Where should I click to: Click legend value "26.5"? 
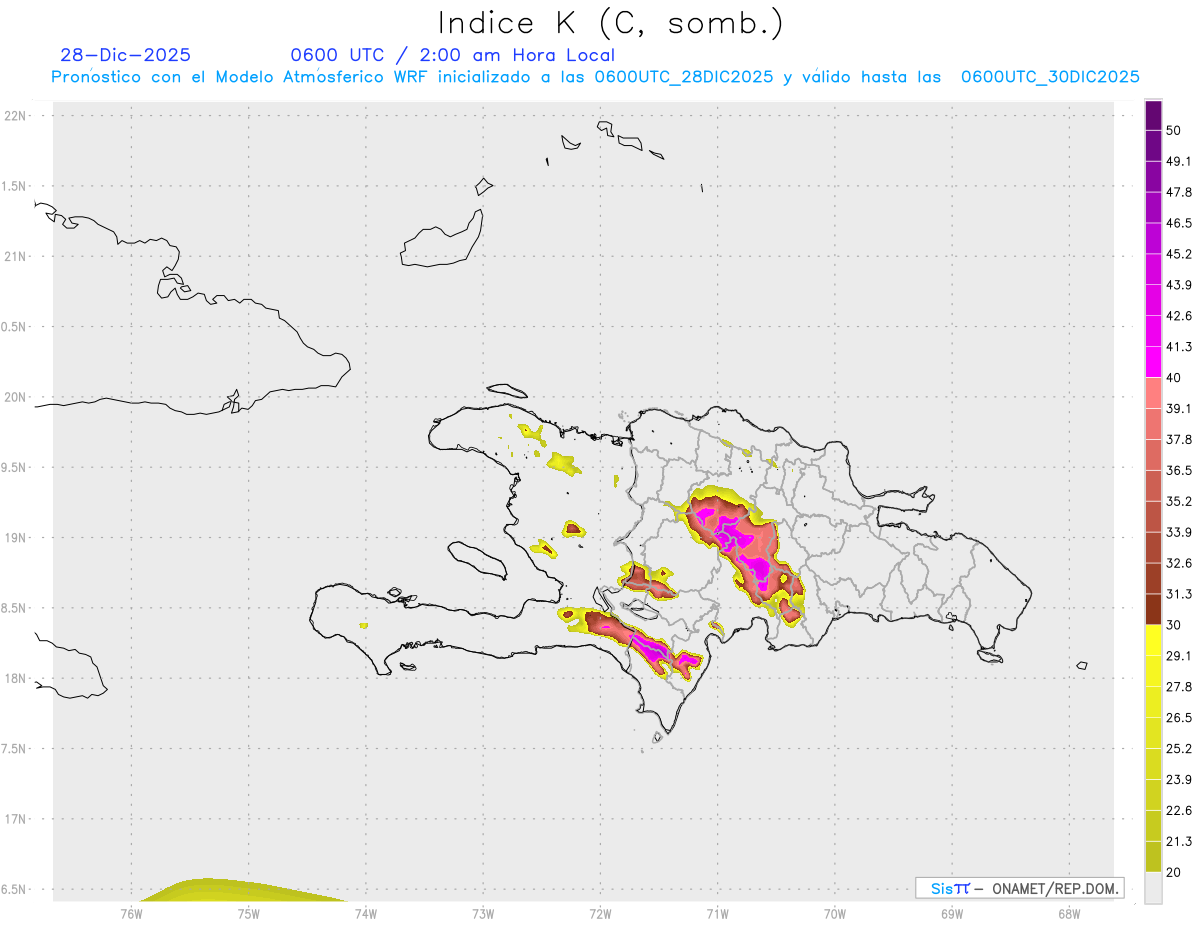click(x=1179, y=718)
